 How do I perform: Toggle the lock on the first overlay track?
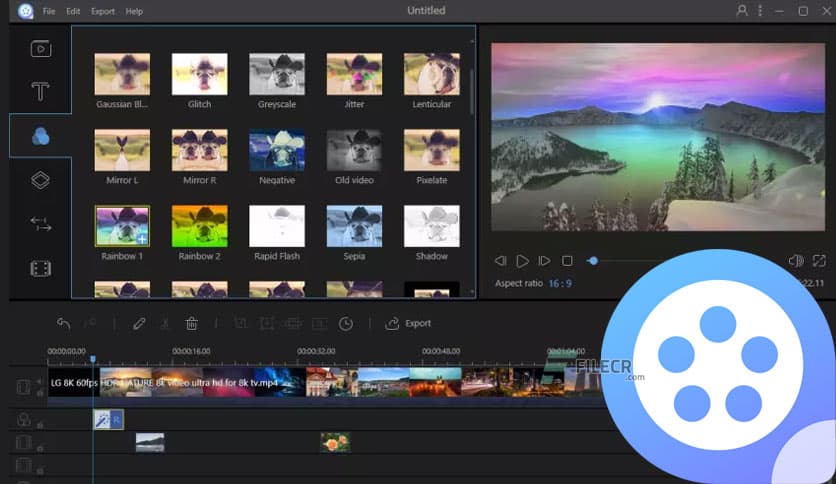(x=40, y=448)
